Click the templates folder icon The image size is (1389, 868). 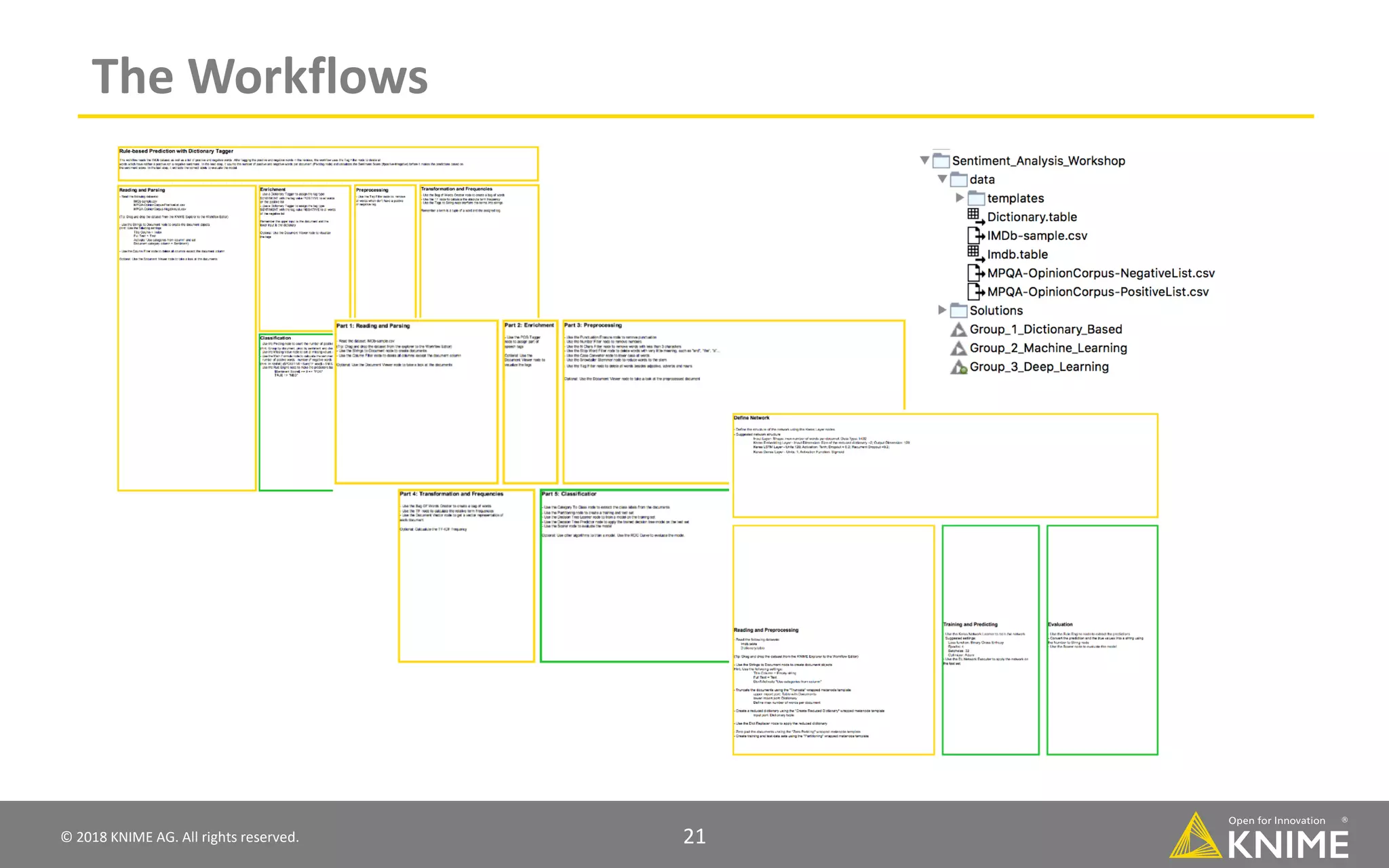pyautogui.click(x=976, y=198)
